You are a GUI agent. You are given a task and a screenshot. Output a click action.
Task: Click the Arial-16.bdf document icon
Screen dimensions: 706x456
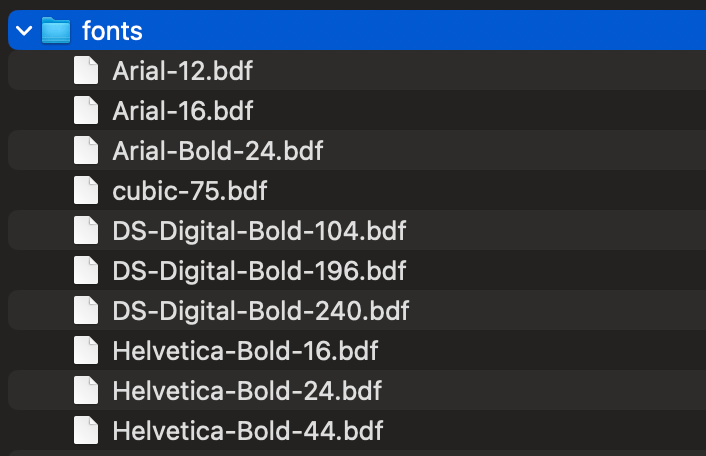87,110
